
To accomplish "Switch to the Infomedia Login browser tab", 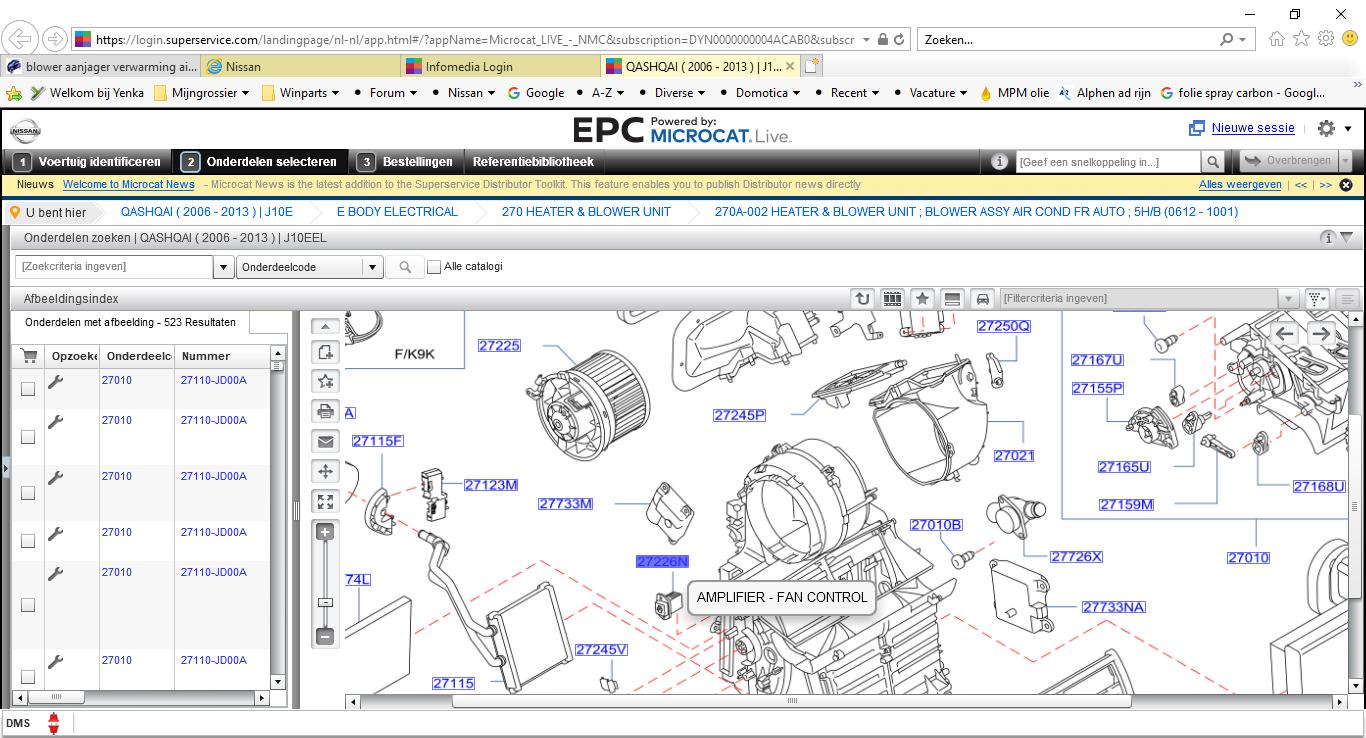I will 500,67.
